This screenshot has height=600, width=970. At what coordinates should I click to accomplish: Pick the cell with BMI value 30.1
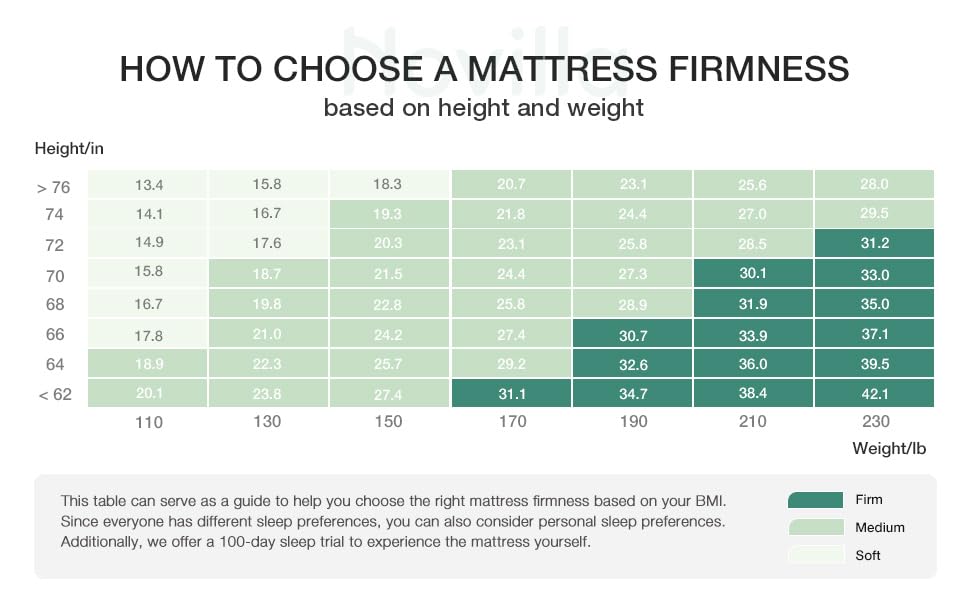[x=753, y=273]
